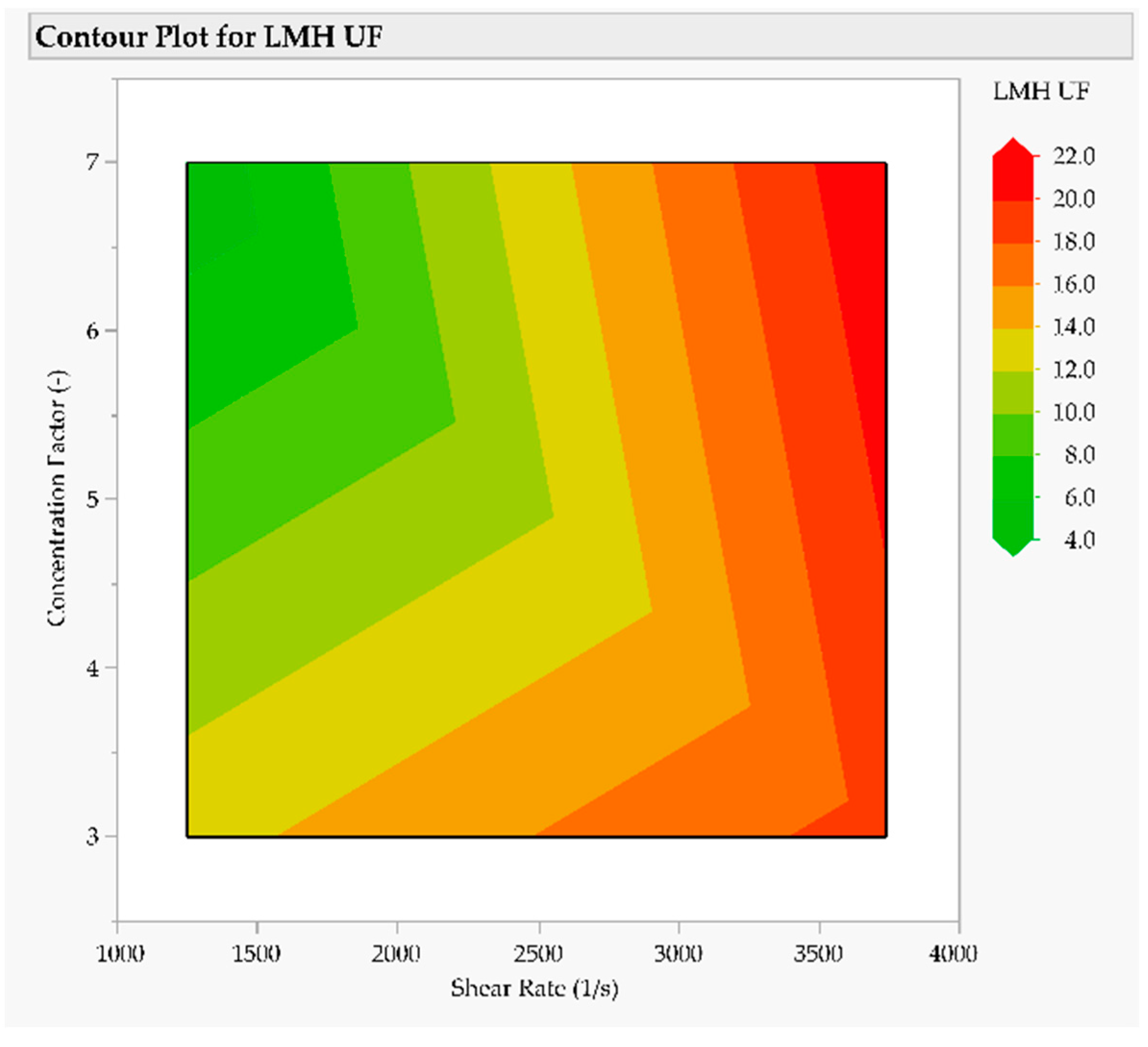Click the yellow-green 10.0–12.0 legend swatch
1148x1047 pixels.
coord(1012,393)
